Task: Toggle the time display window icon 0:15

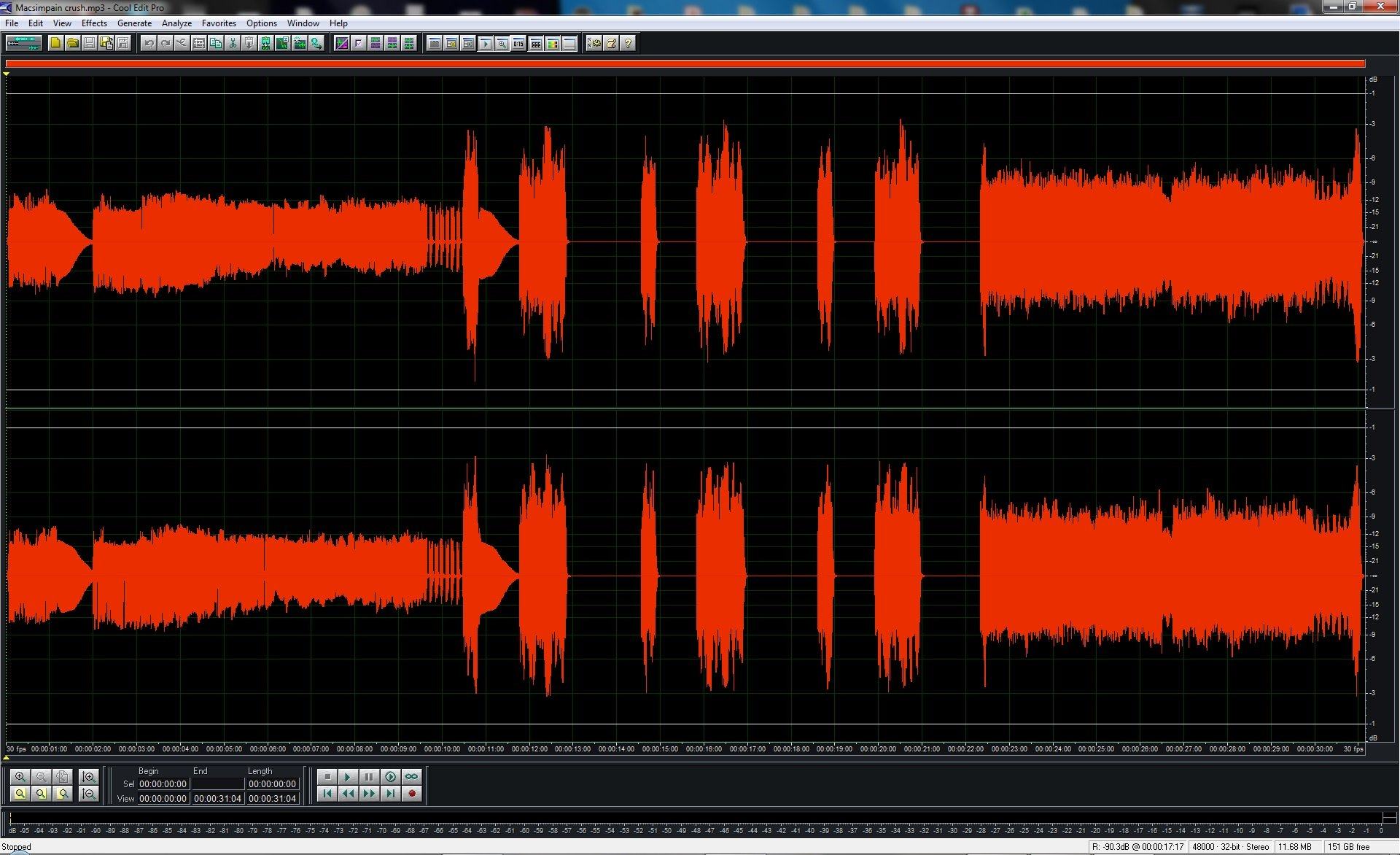Action: click(518, 43)
